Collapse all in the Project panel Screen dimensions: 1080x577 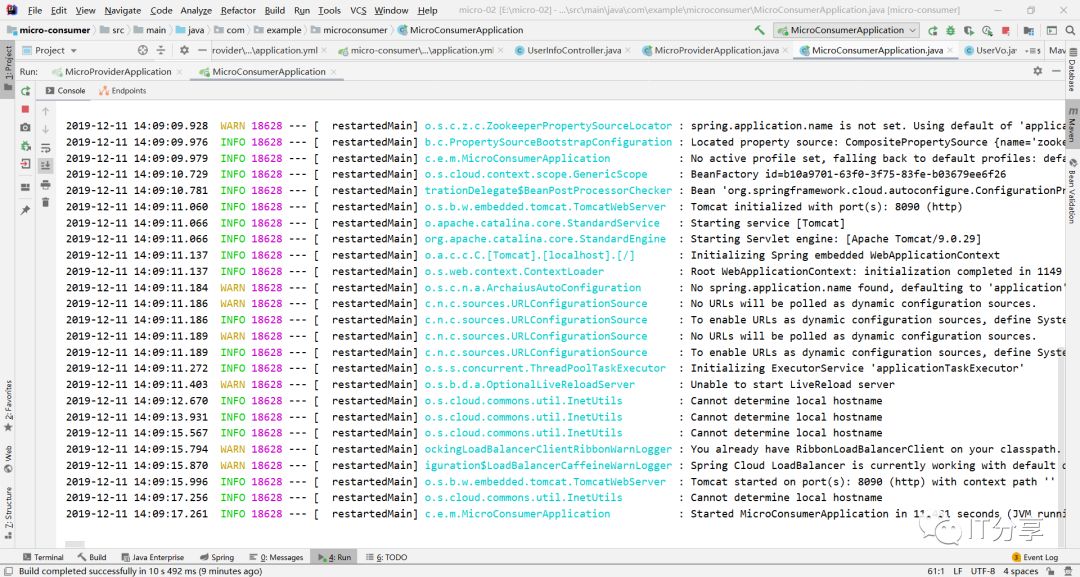161,50
